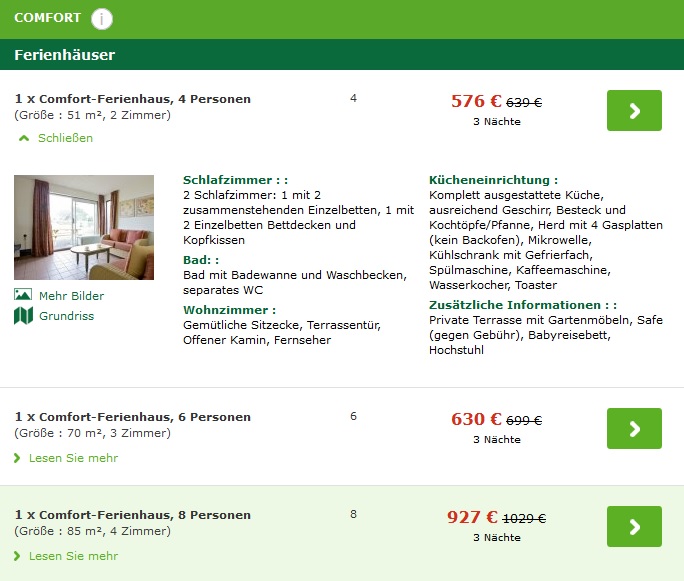
Task: Collapse details with the Schließen link
Action: coord(64,138)
